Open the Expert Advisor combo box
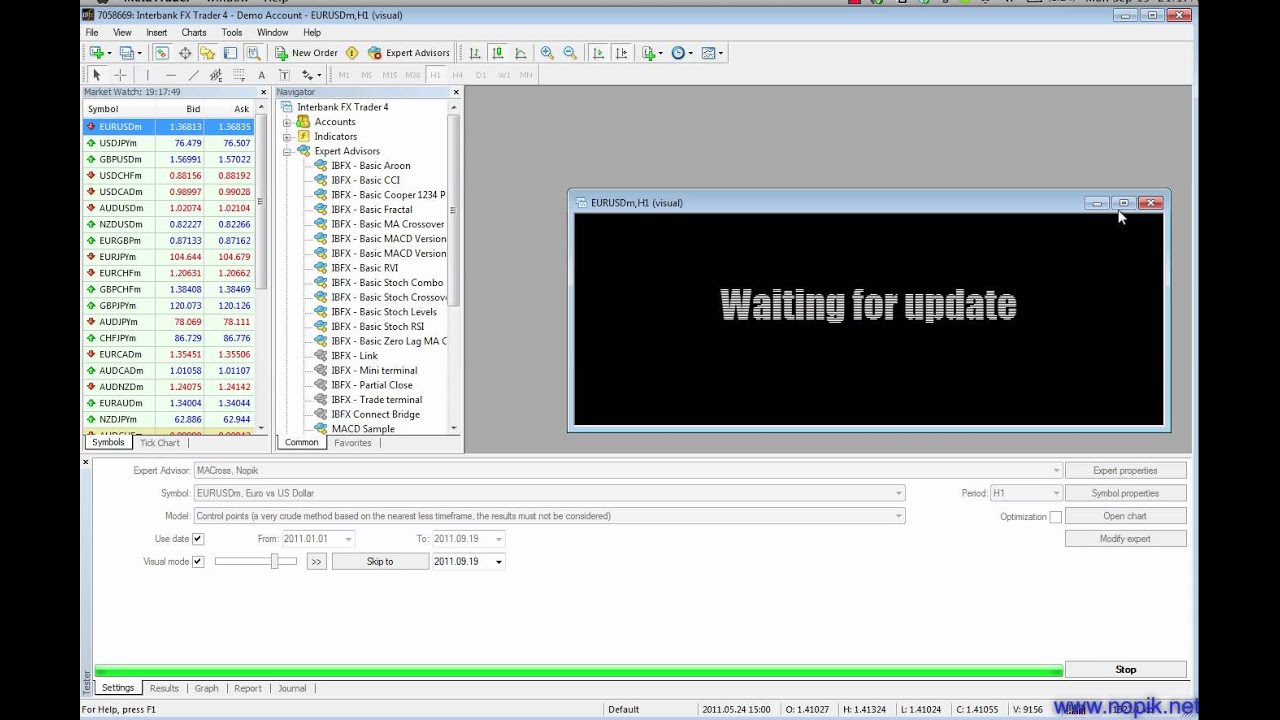This screenshot has width=1280, height=720. (628, 471)
